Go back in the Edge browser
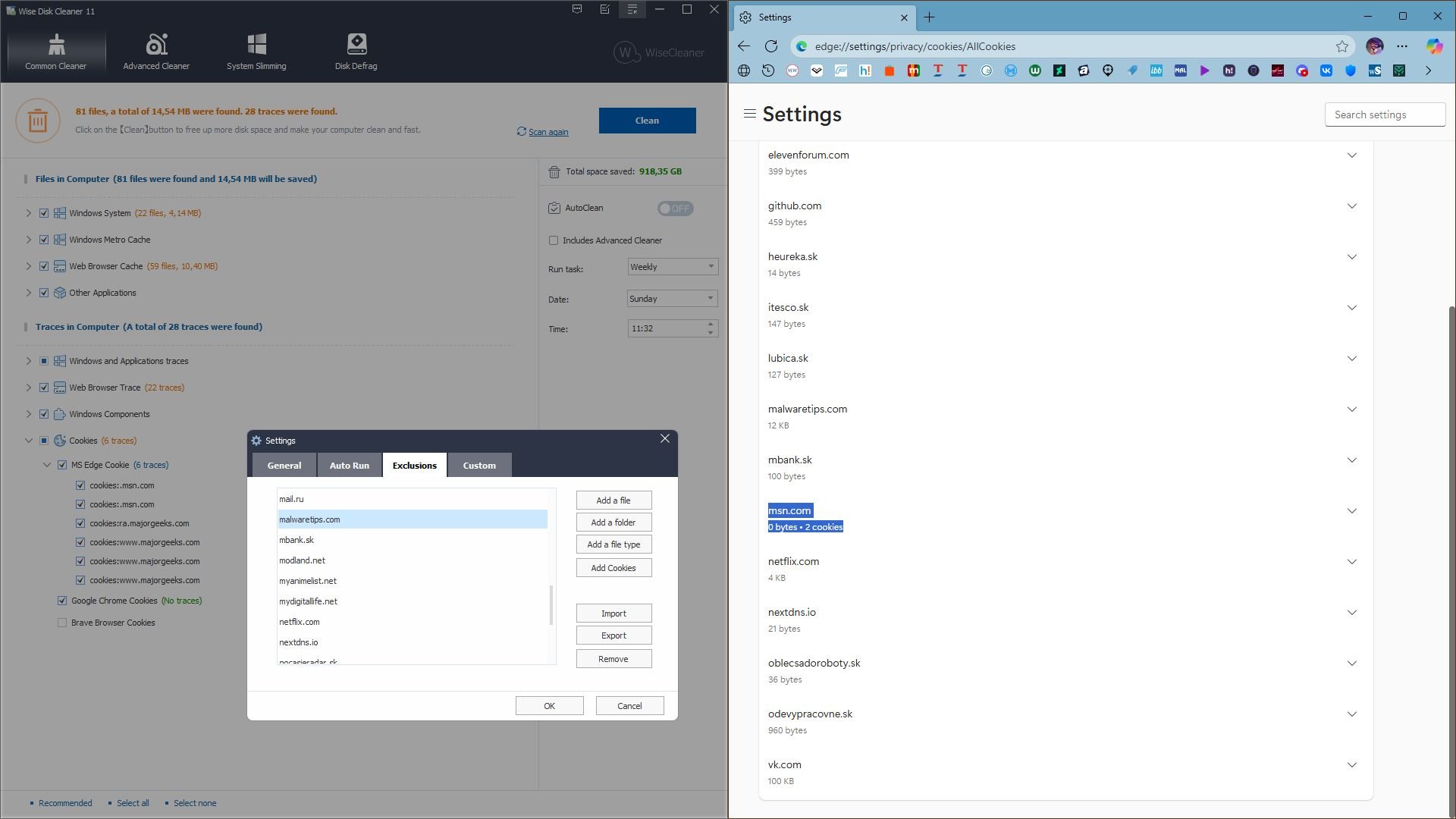Image resolution: width=1456 pixels, height=819 pixels. click(744, 46)
